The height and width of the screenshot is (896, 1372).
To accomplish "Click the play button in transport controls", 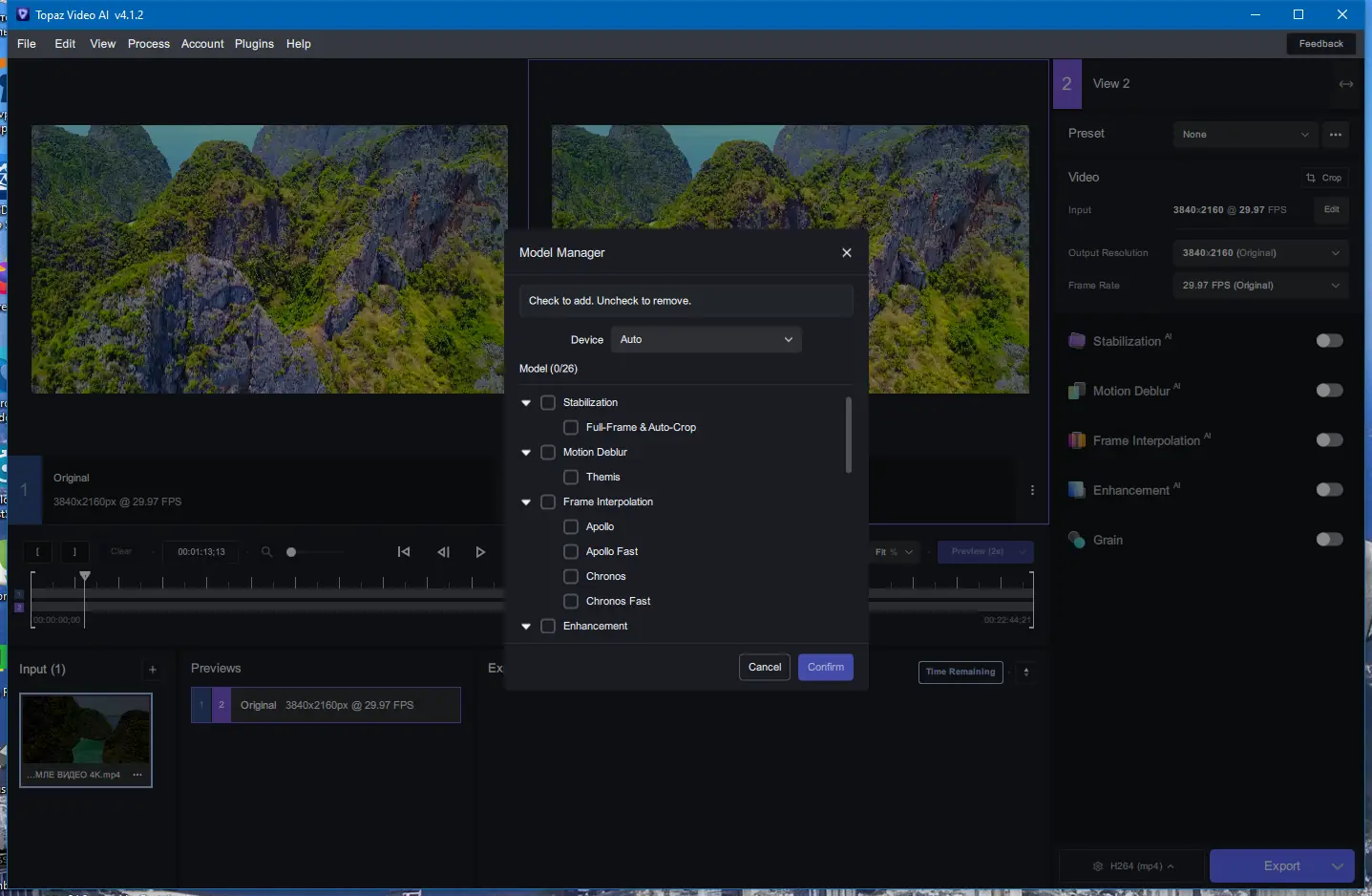I will click(480, 552).
